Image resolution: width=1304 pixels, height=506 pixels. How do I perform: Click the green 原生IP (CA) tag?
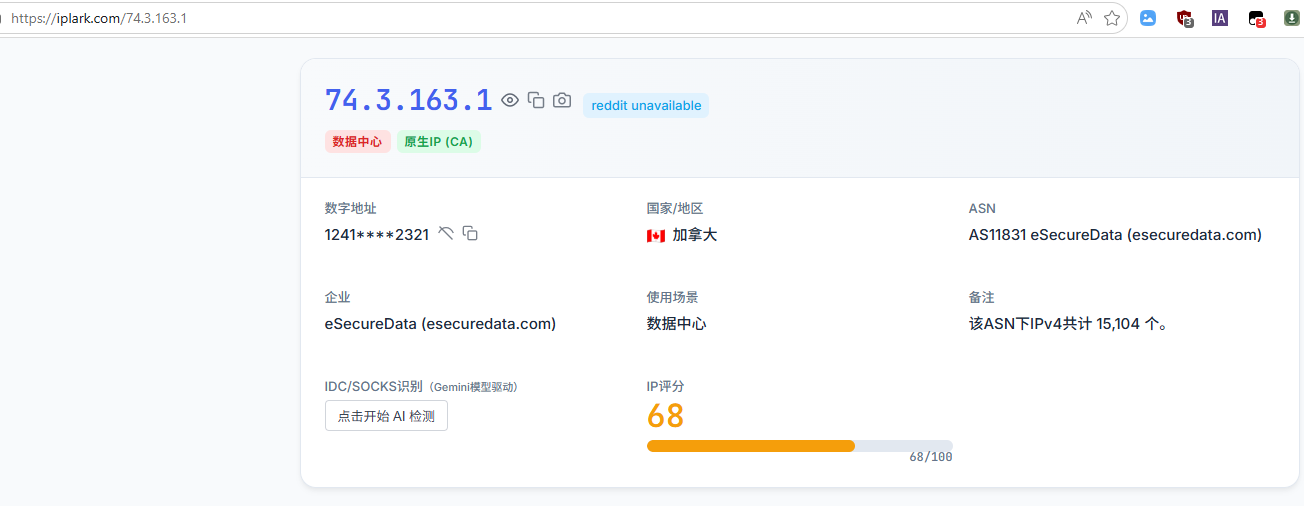(x=438, y=142)
